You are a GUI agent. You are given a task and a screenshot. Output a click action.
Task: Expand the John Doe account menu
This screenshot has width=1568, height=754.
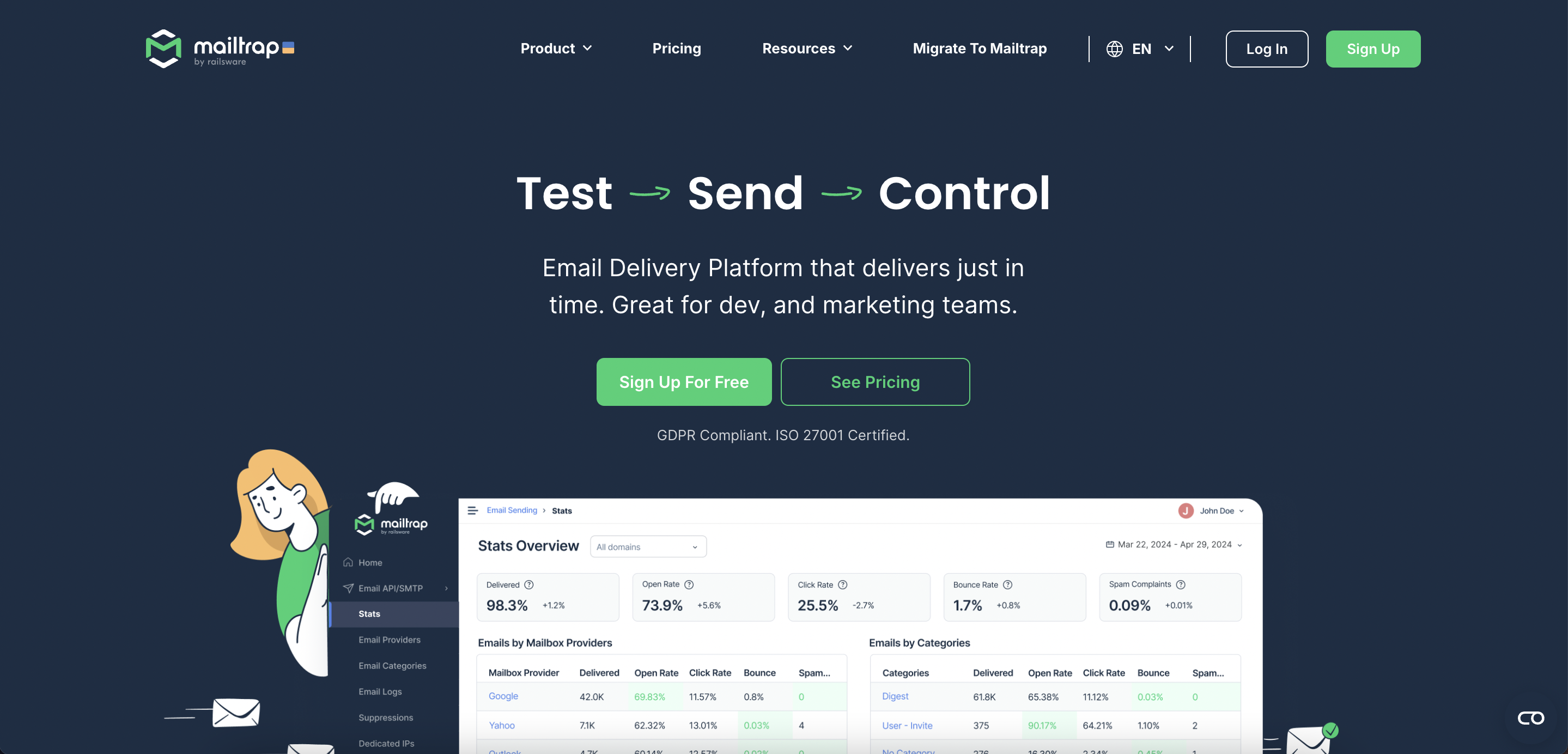click(x=1211, y=510)
